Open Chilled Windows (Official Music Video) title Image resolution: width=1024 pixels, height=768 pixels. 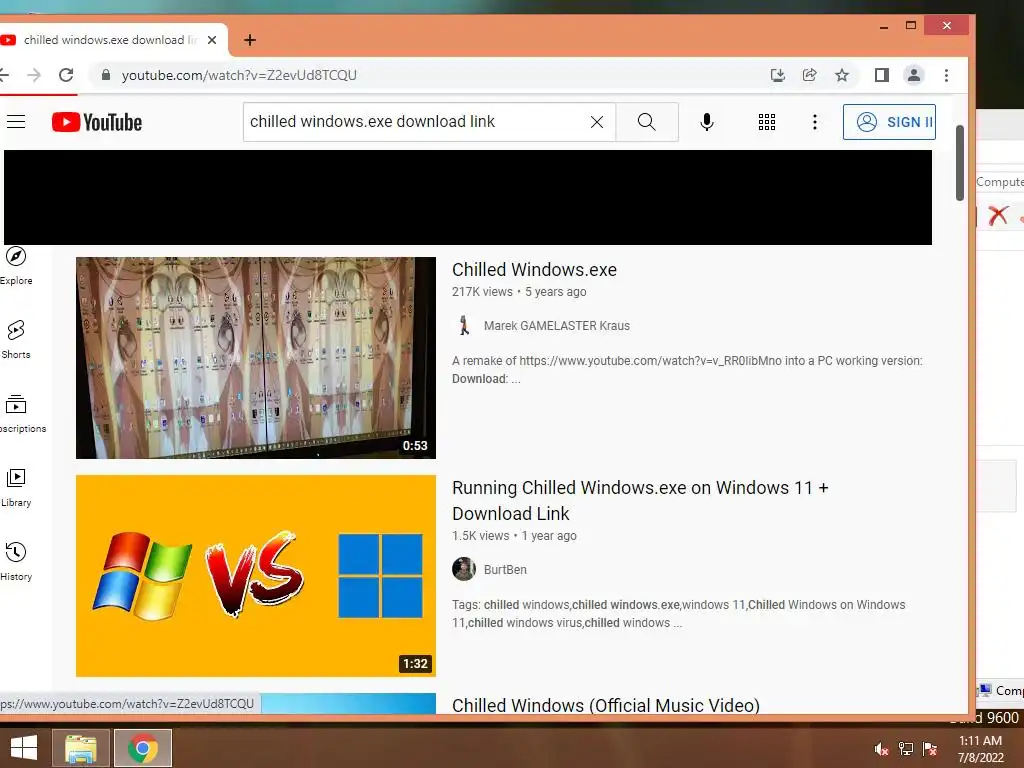(606, 705)
